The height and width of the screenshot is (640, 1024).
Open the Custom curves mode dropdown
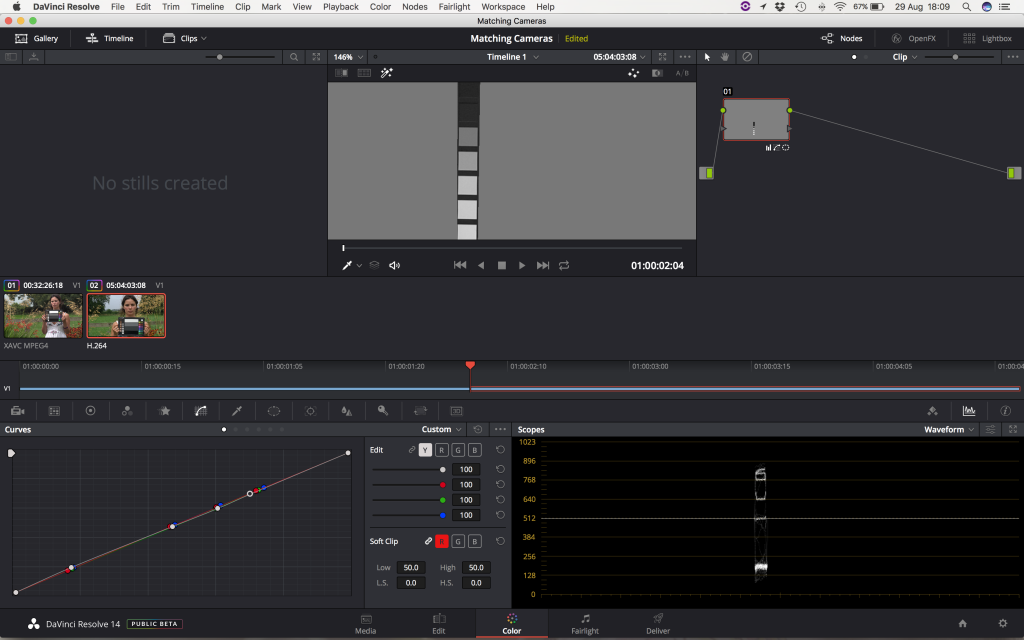coord(442,429)
